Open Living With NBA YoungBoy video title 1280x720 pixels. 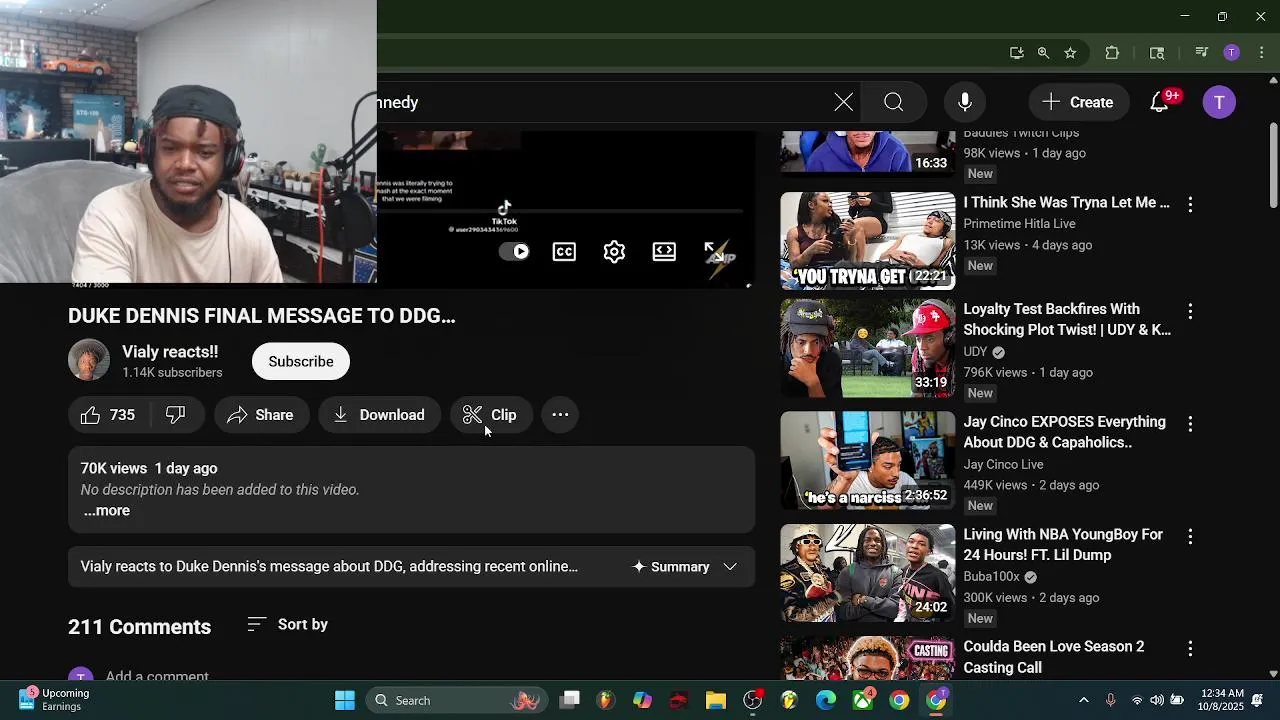point(1063,545)
